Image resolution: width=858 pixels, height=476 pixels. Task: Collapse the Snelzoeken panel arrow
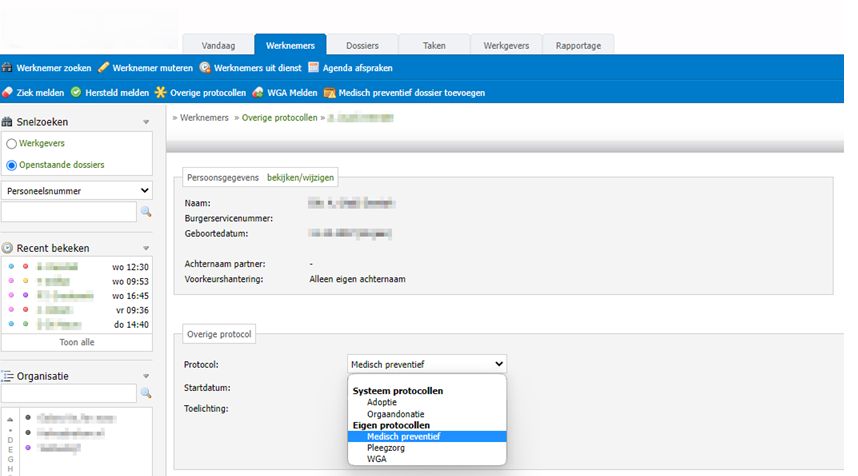click(145, 123)
